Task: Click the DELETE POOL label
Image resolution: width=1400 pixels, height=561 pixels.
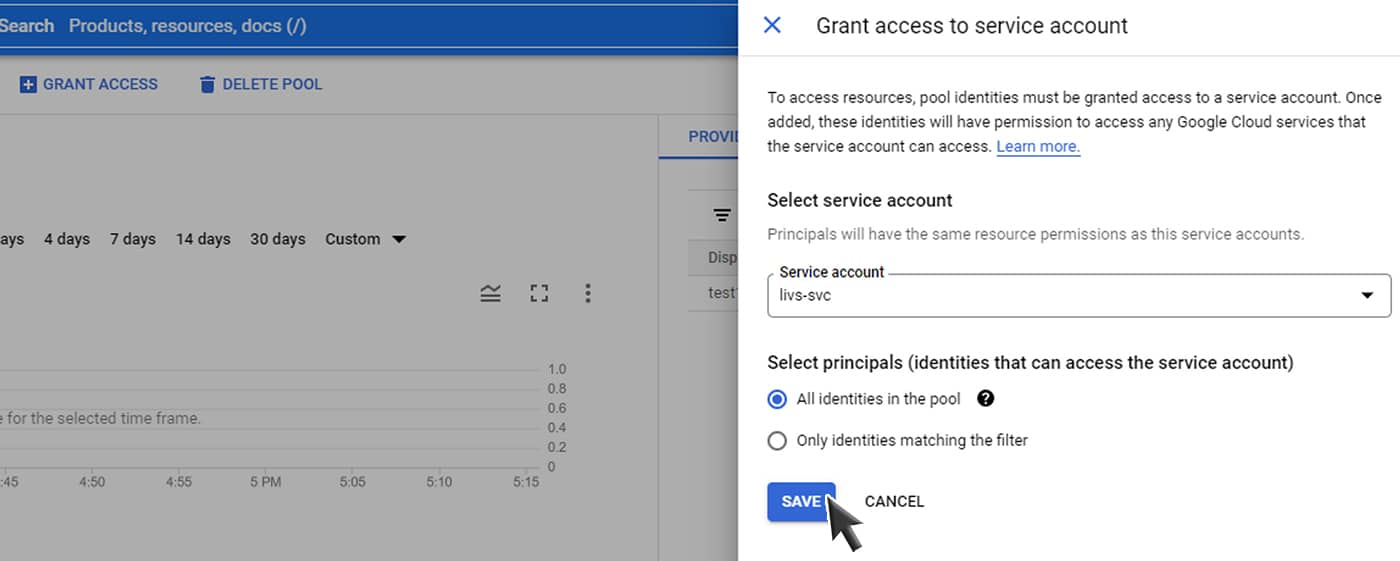Action: click(x=272, y=84)
